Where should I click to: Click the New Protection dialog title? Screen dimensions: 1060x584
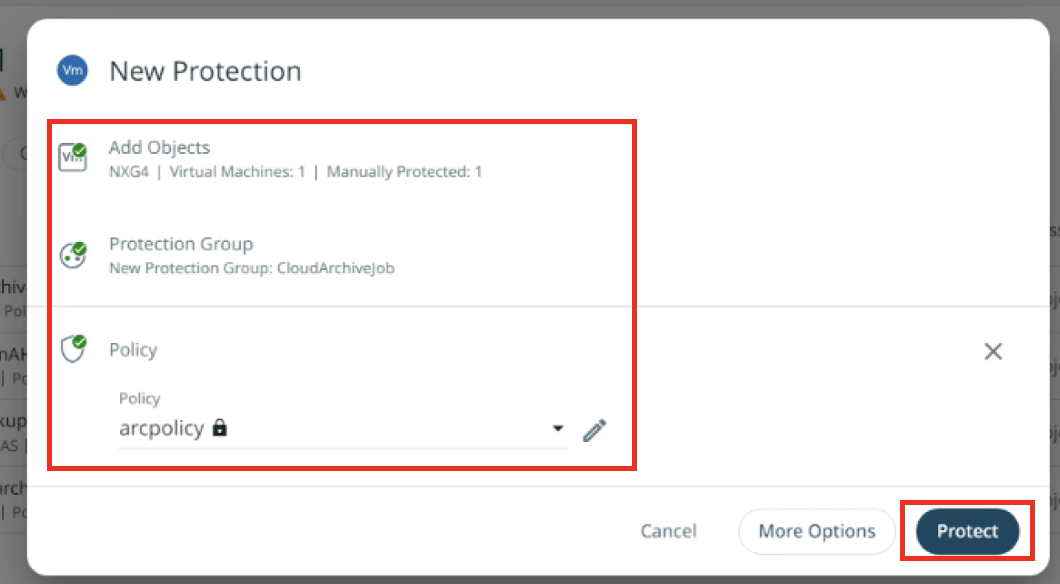click(206, 71)
